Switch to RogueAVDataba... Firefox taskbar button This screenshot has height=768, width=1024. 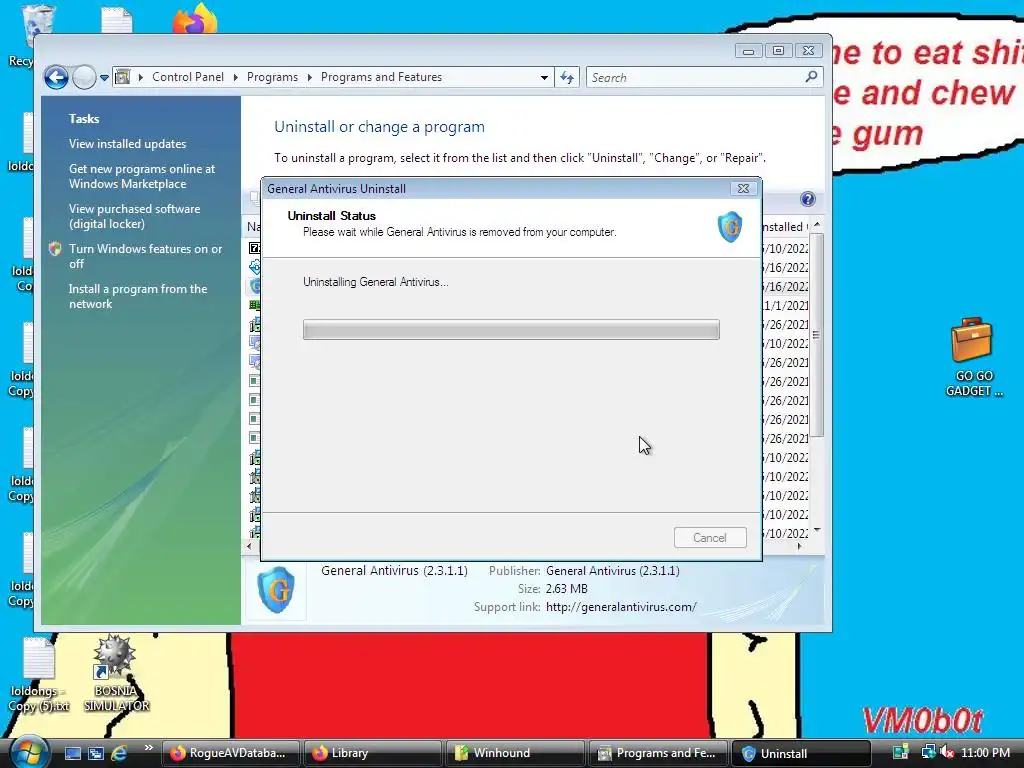click(229, 753)
